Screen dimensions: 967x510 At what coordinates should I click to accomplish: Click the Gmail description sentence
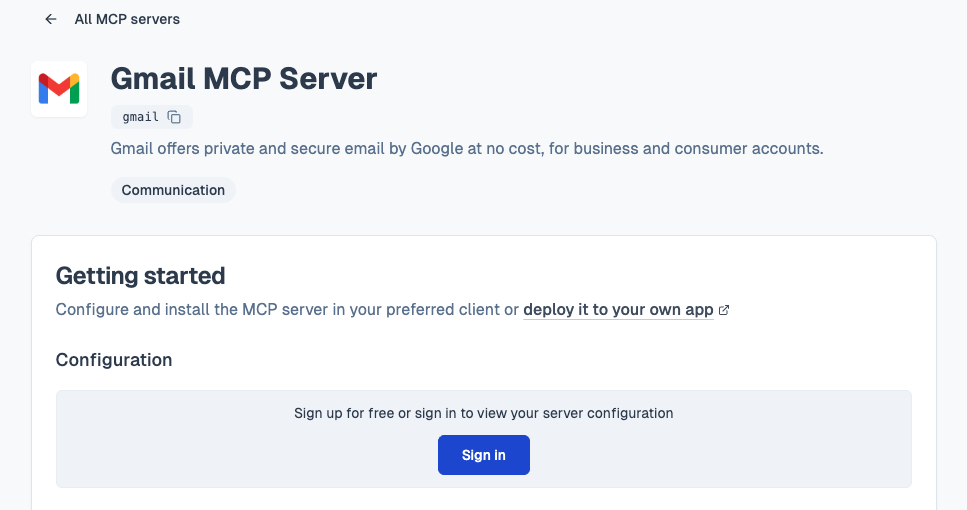467,149
